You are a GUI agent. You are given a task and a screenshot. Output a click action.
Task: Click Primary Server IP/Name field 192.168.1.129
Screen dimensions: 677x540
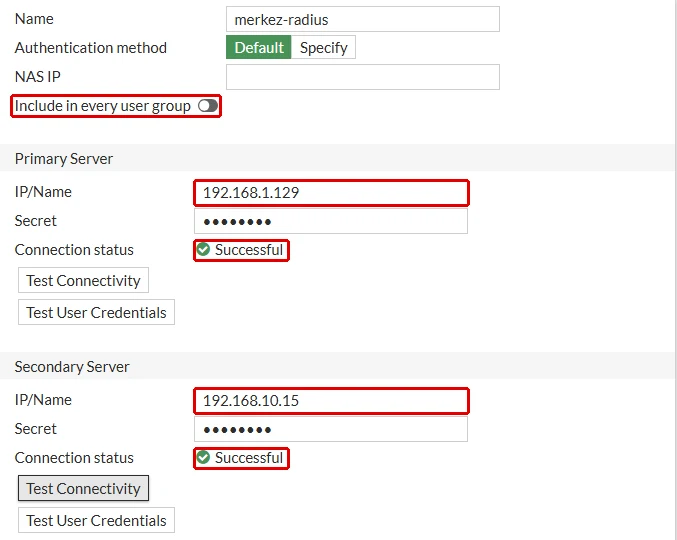click(331, 193)
